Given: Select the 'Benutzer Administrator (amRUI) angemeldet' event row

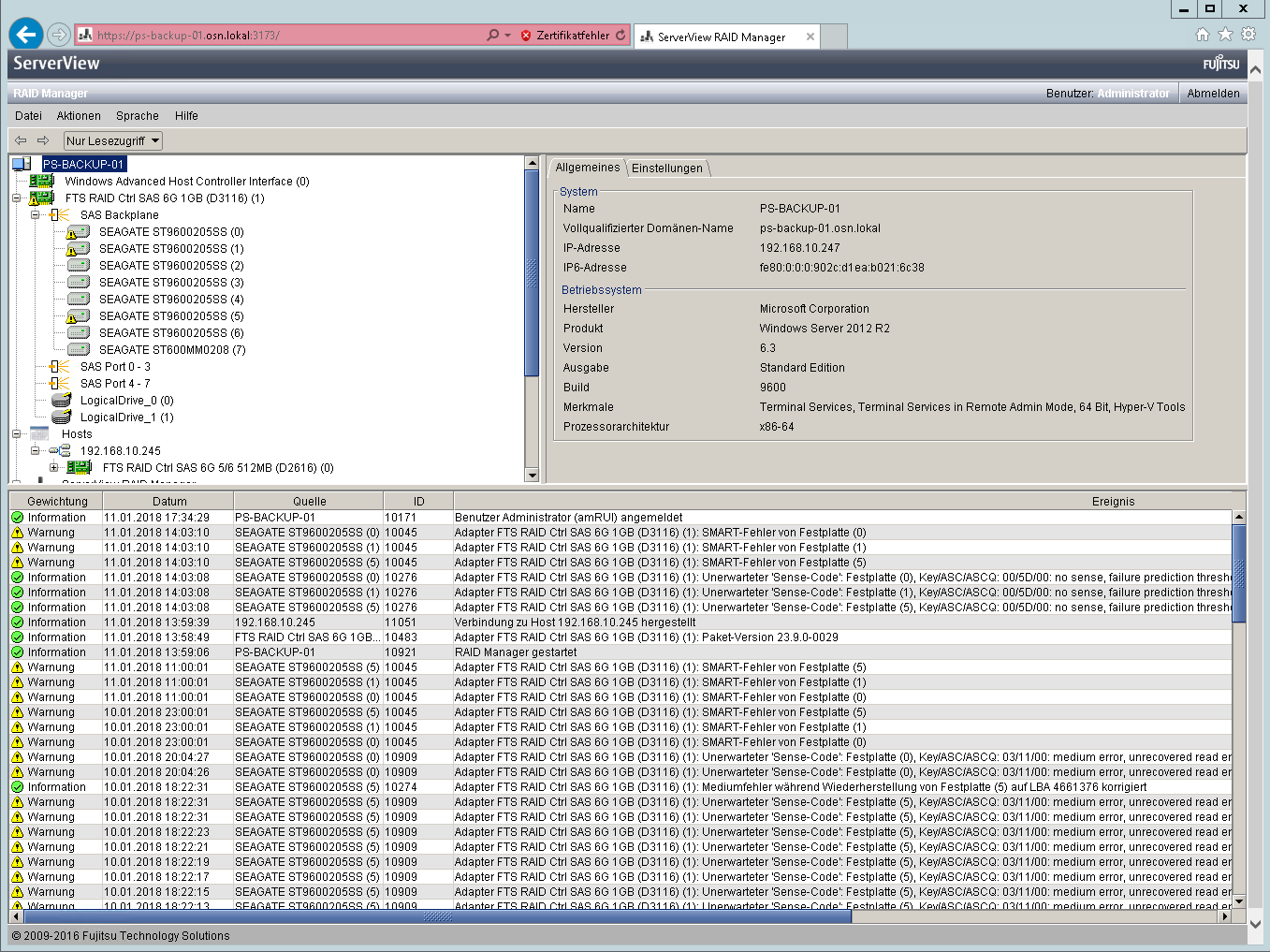Looking at the screenshot, I should pos(620,518).
